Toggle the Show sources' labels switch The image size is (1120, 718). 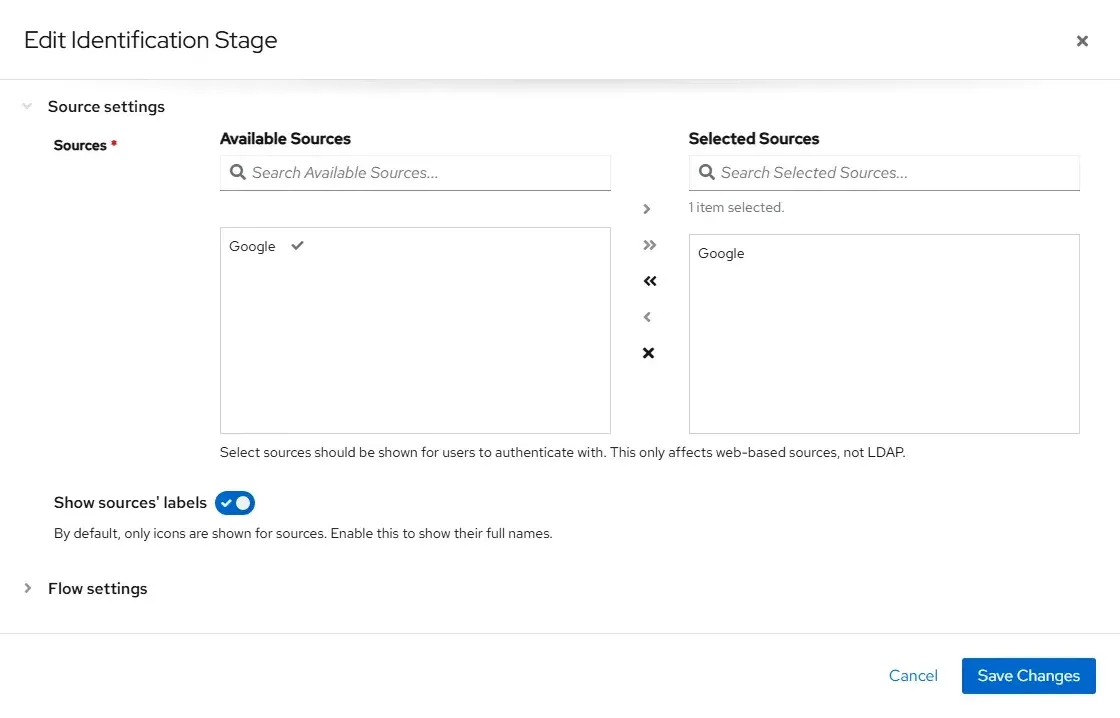pyautogui.click(x=235, y=503)
